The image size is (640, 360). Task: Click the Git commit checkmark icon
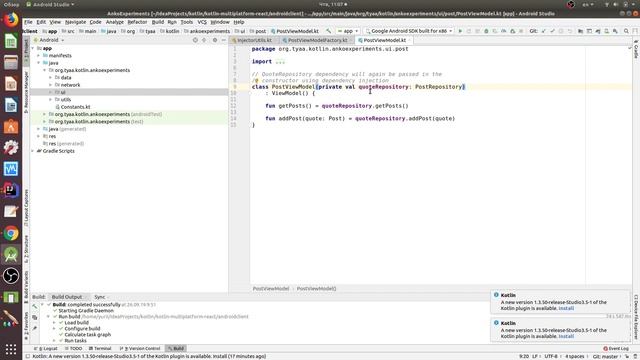(x=552, y=31)
